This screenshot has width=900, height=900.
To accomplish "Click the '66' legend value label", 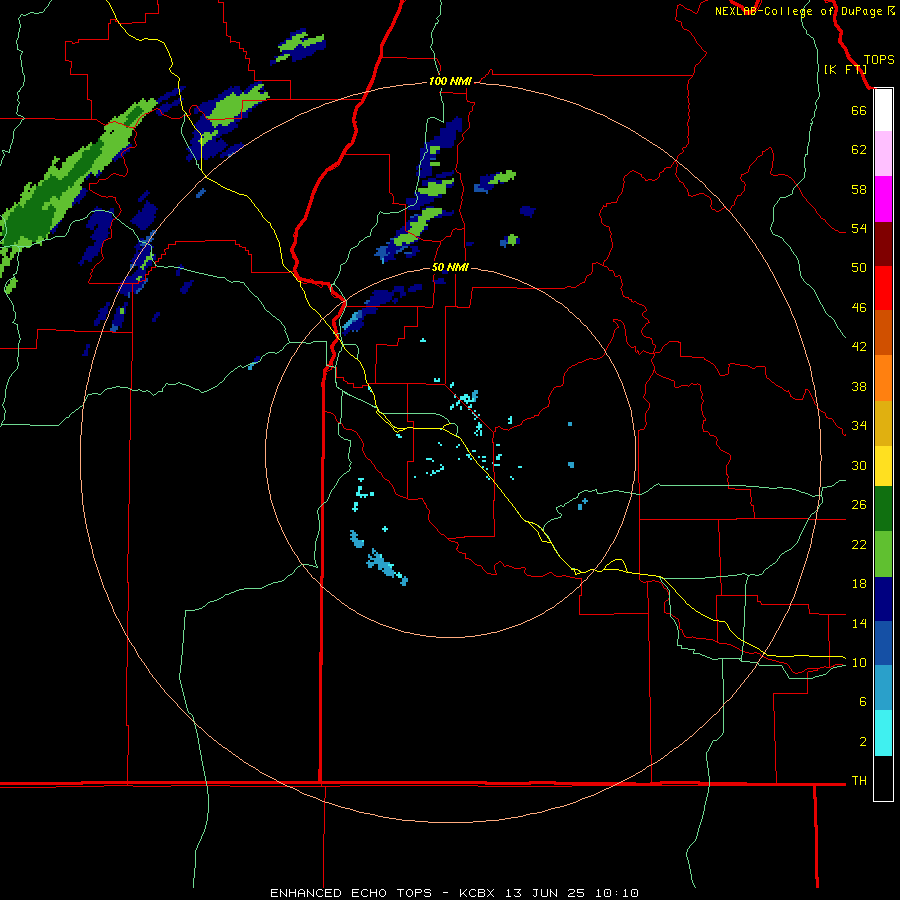I will 859,111.
